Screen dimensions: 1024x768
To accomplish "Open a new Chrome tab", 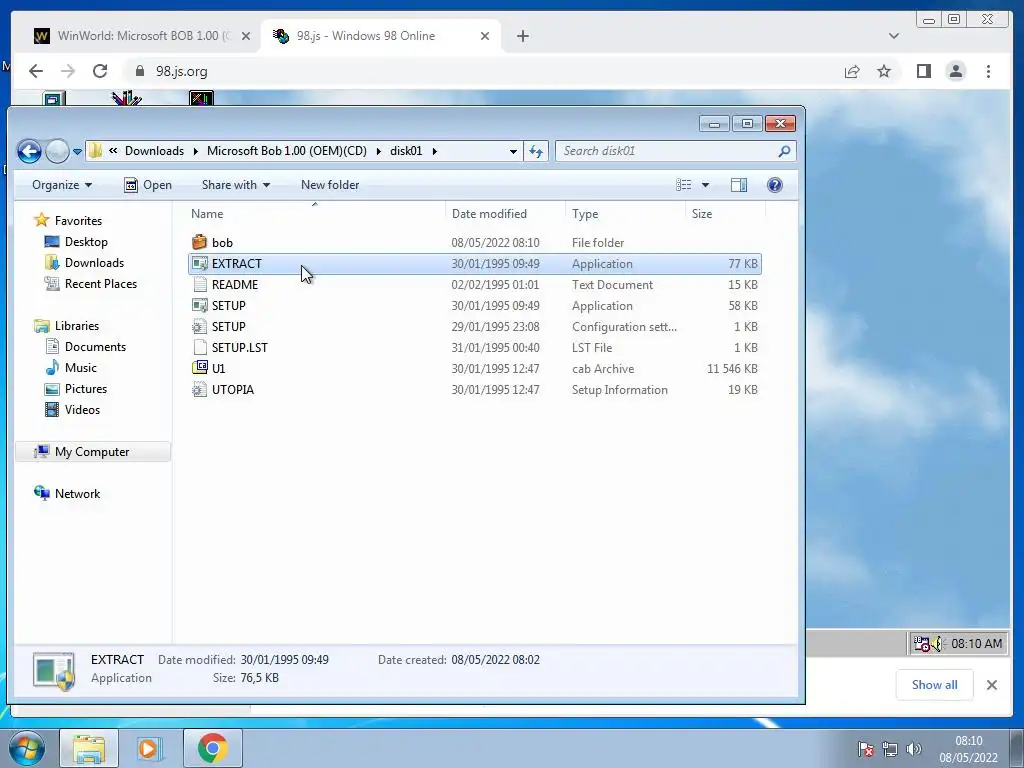I will (522, 36).
